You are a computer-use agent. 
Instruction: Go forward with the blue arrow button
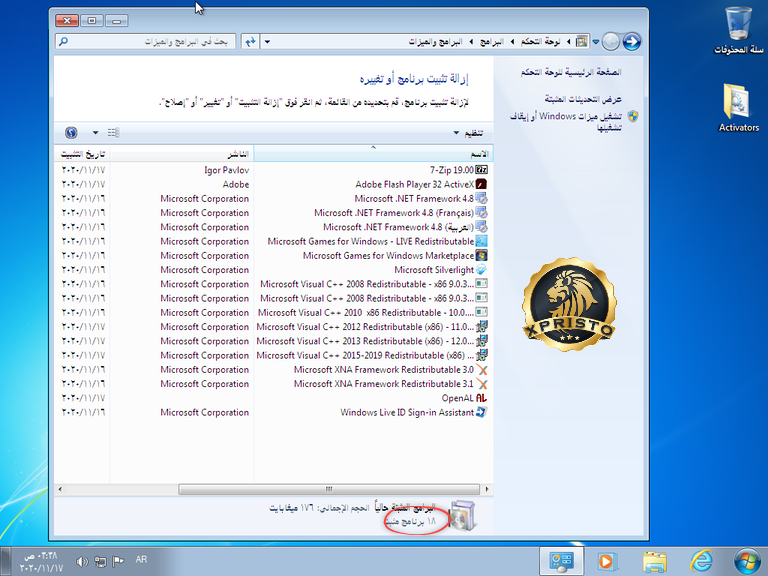tap(632, 42)
